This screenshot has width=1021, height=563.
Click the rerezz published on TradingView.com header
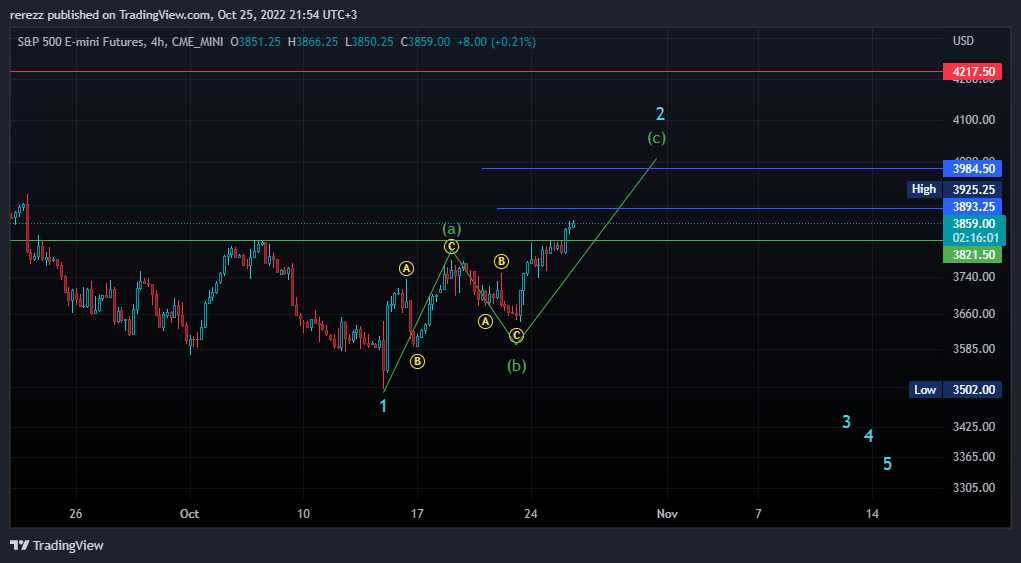(x=184, y=14)
